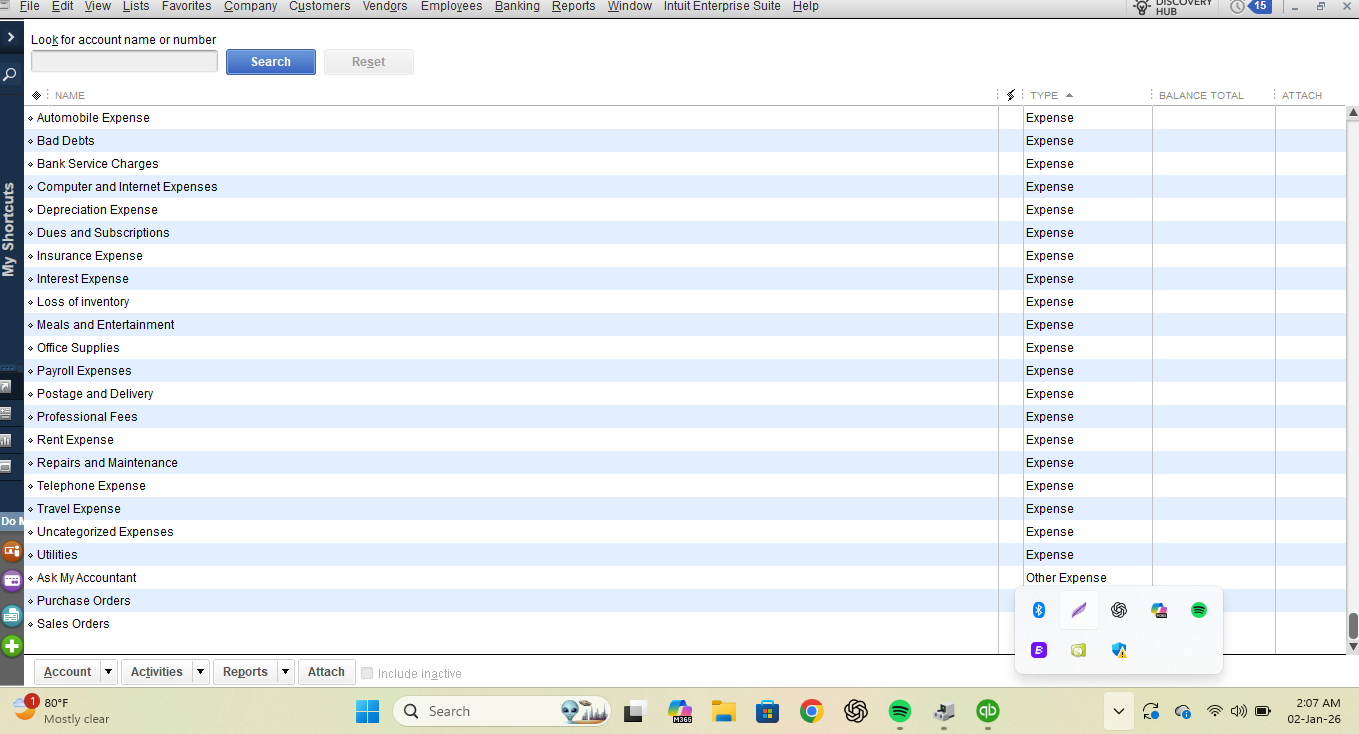Click the taskbar Search box
This screenshot has height=734, width=1359.
[x=501, y=711]
